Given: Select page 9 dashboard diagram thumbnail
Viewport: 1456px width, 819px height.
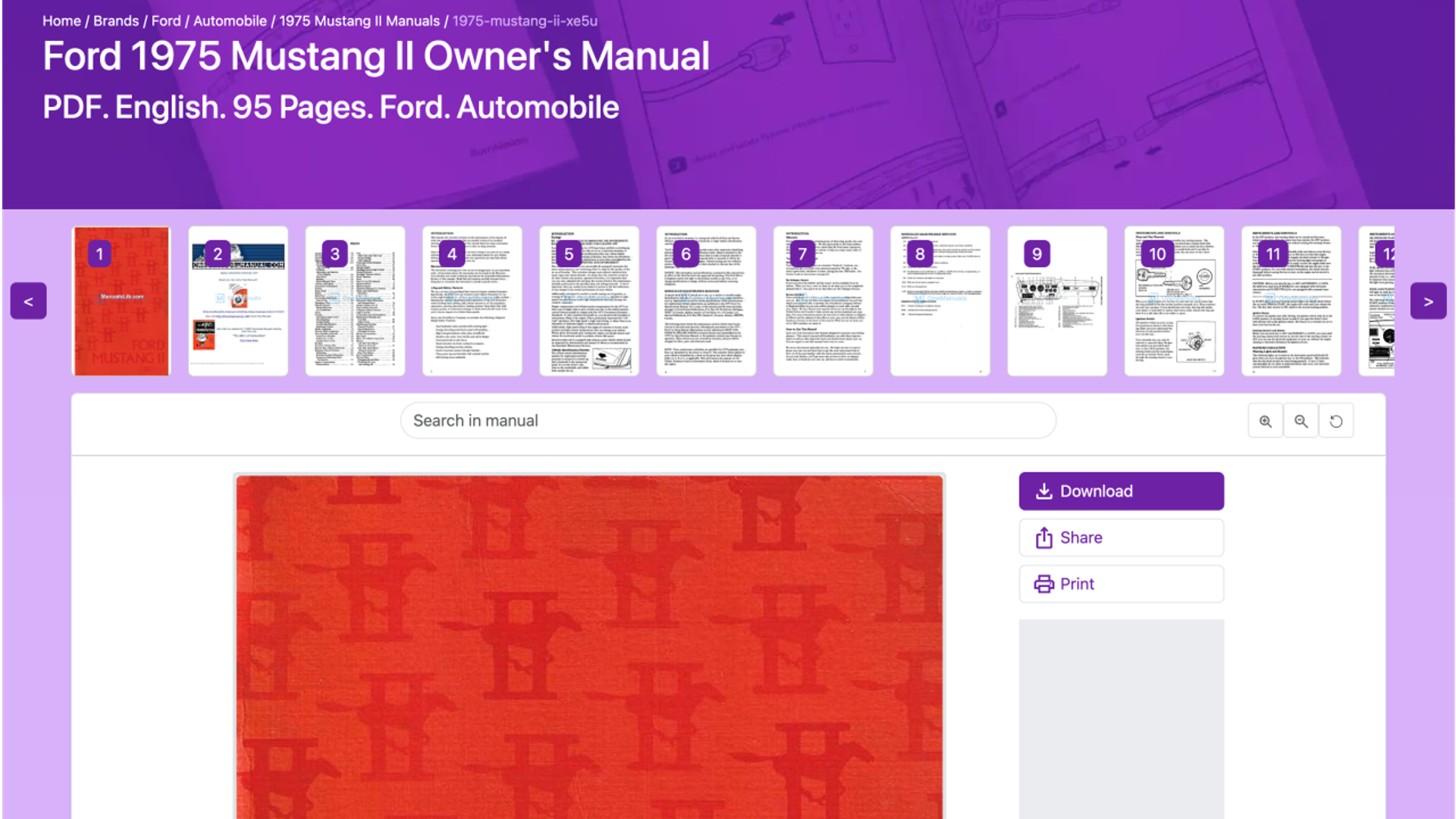Looking at the screenshot, I should point(1057,301).
